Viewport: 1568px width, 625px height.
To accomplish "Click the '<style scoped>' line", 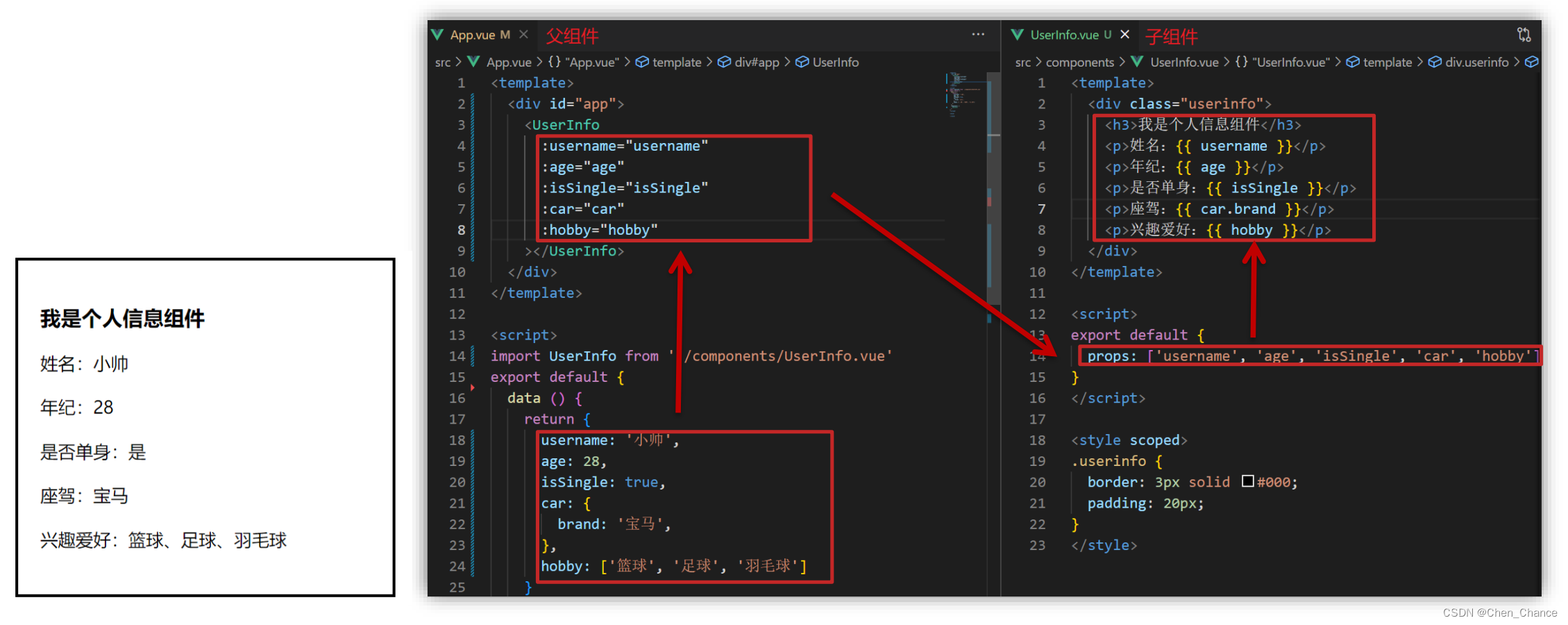I will 1129,440.
